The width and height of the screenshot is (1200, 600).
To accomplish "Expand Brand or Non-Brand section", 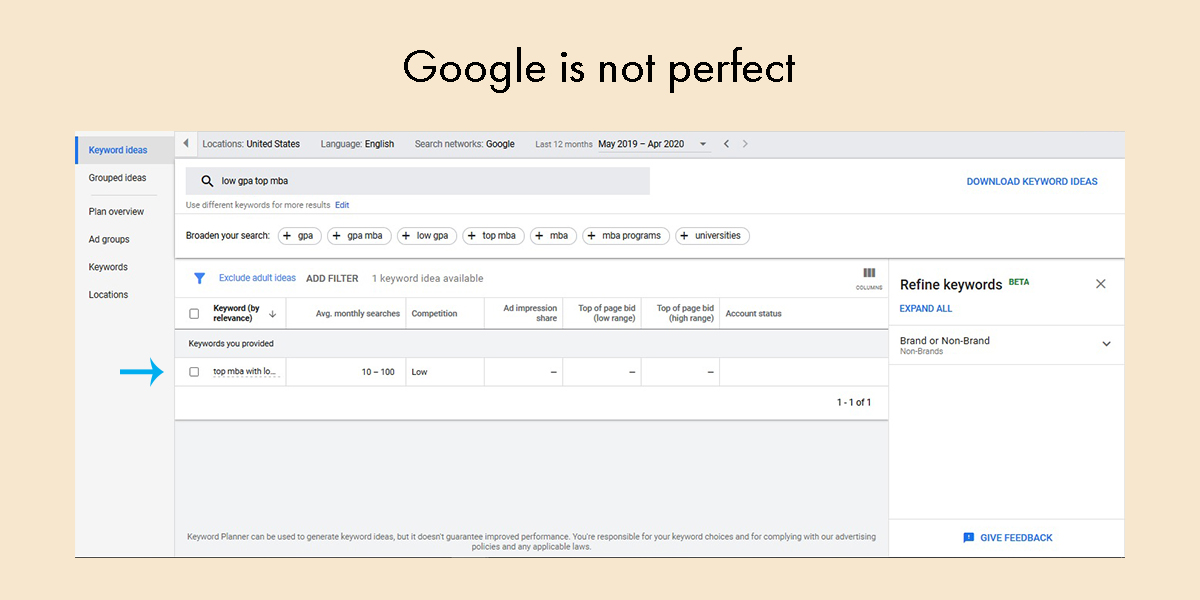I will tap(1106, 344).
